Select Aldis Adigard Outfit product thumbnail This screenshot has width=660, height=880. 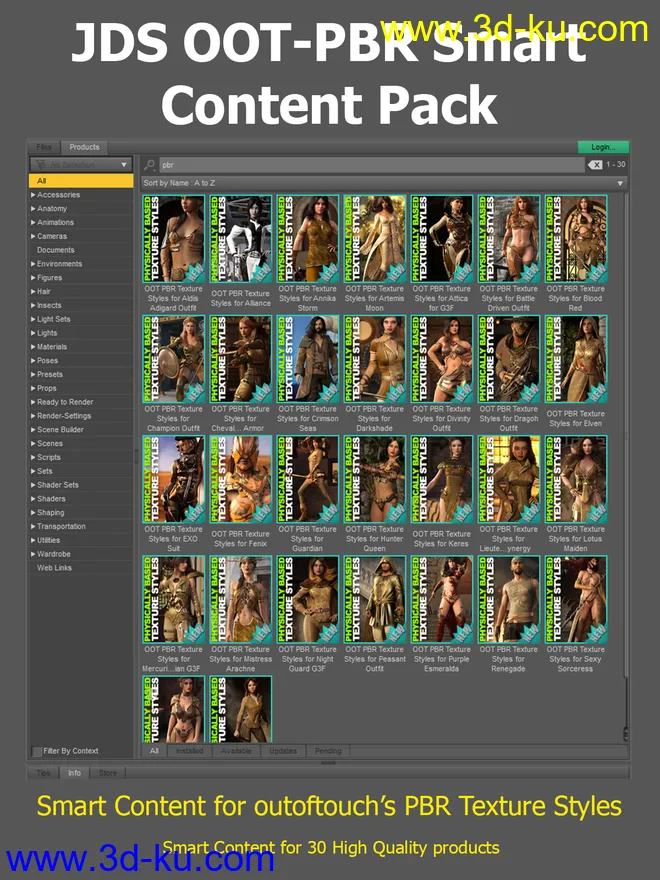[x=173, y=239]
